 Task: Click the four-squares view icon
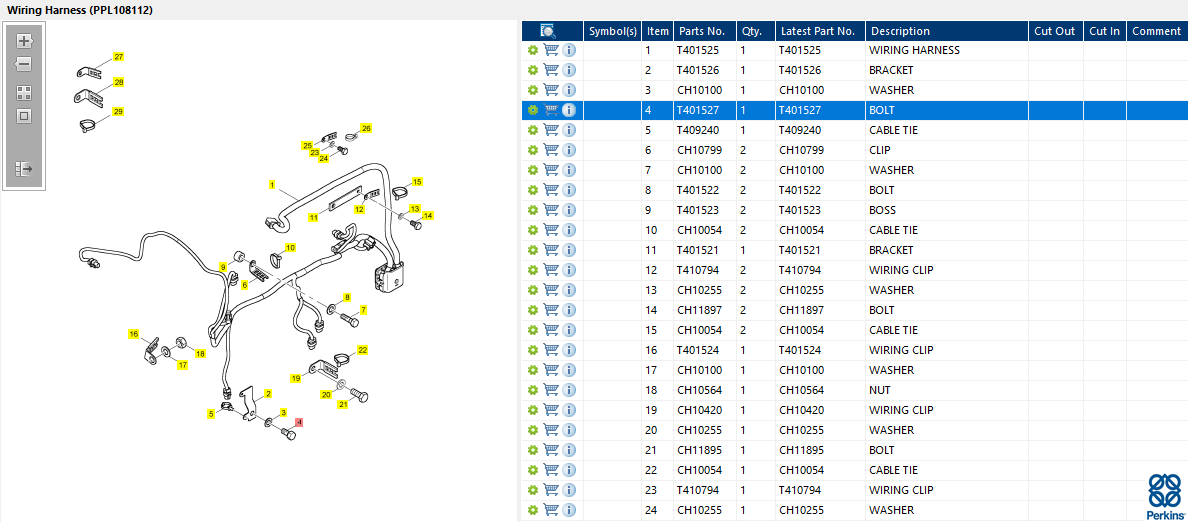[x=24, y=93]
